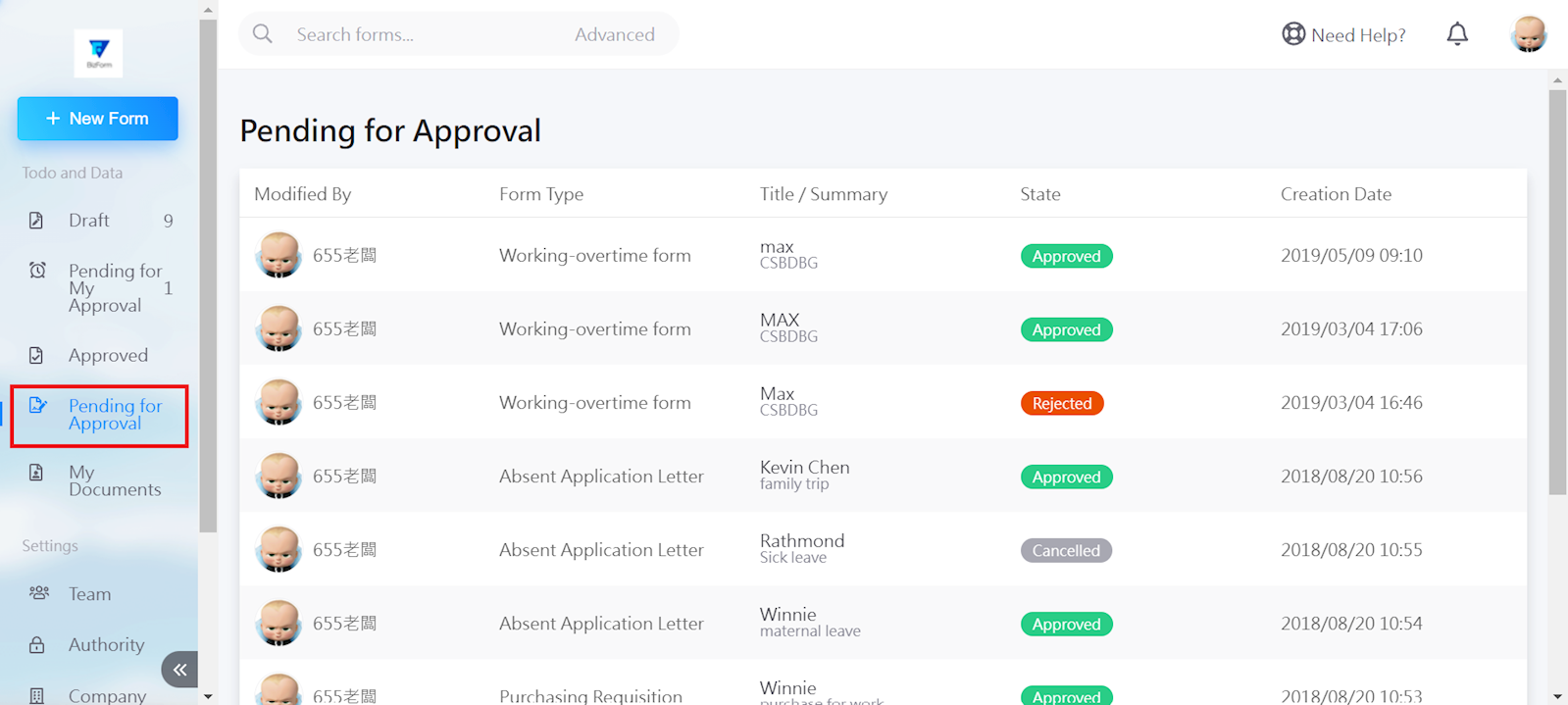Type in the Search forms field
Image resolution: width=1568 pixels, height=705 pixels.
(x=422, y=34)
